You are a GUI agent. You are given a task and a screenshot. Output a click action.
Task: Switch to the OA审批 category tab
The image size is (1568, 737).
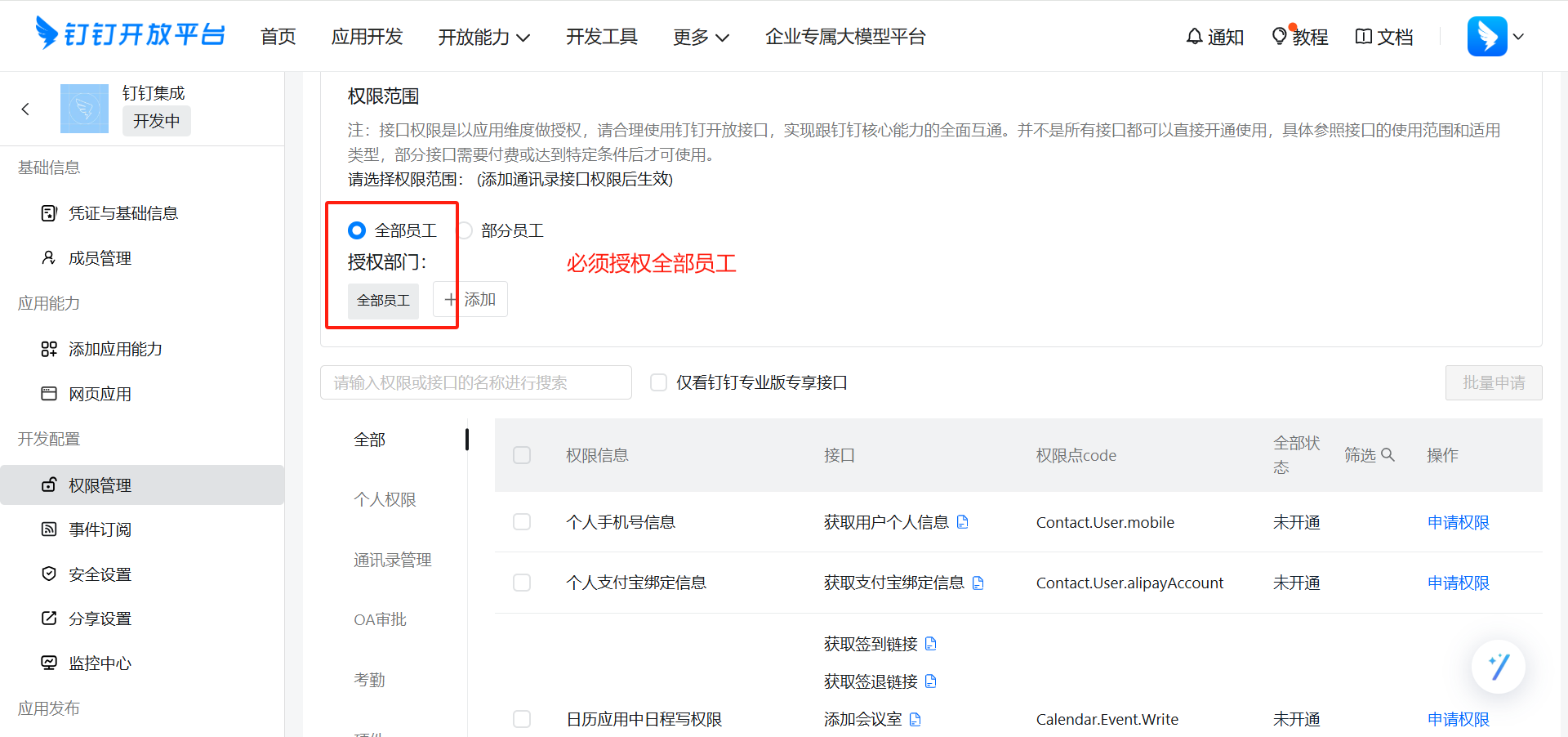point(380,619)
